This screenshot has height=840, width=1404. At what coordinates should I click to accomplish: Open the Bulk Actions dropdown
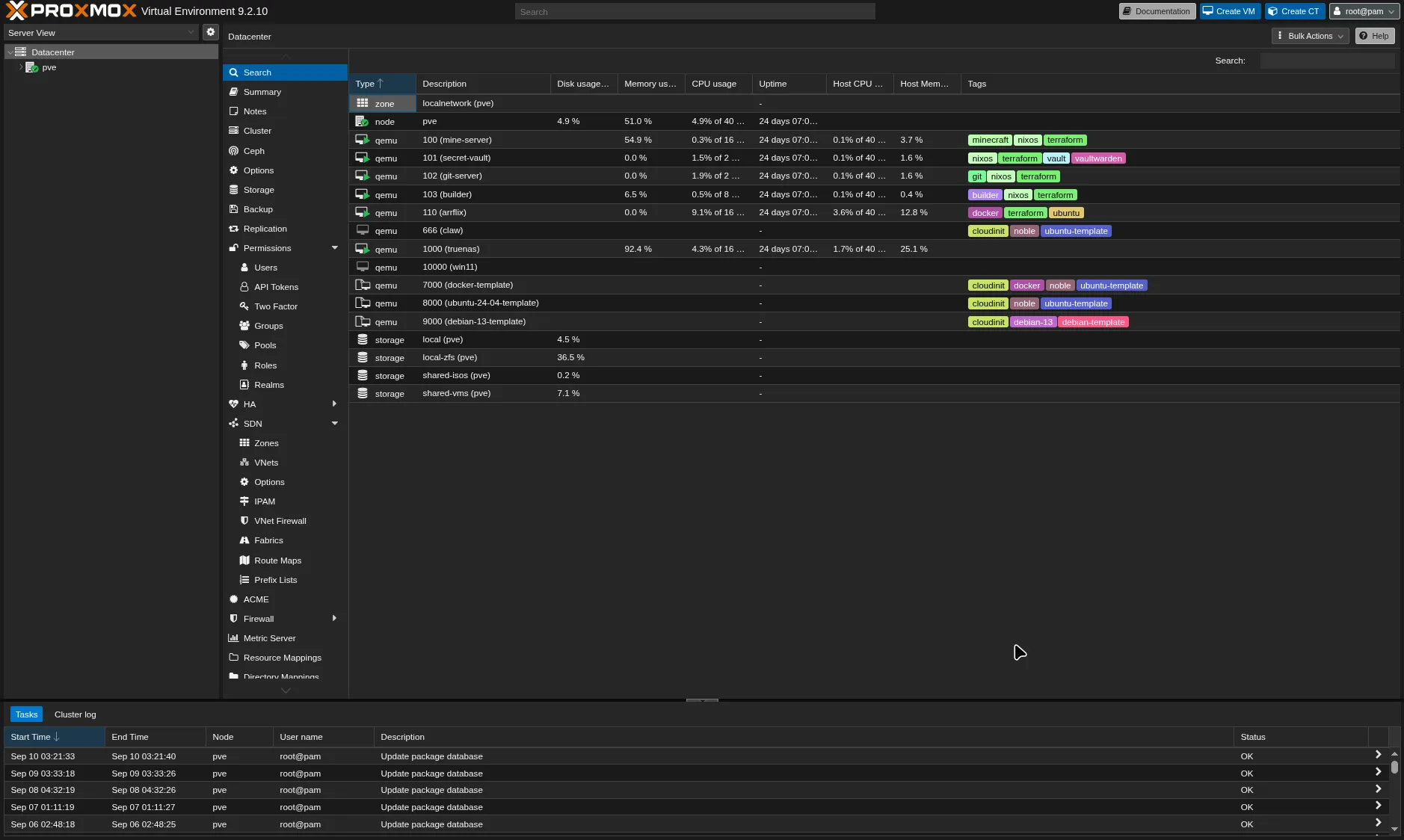pyautogui.click(x=1311, y=36)
